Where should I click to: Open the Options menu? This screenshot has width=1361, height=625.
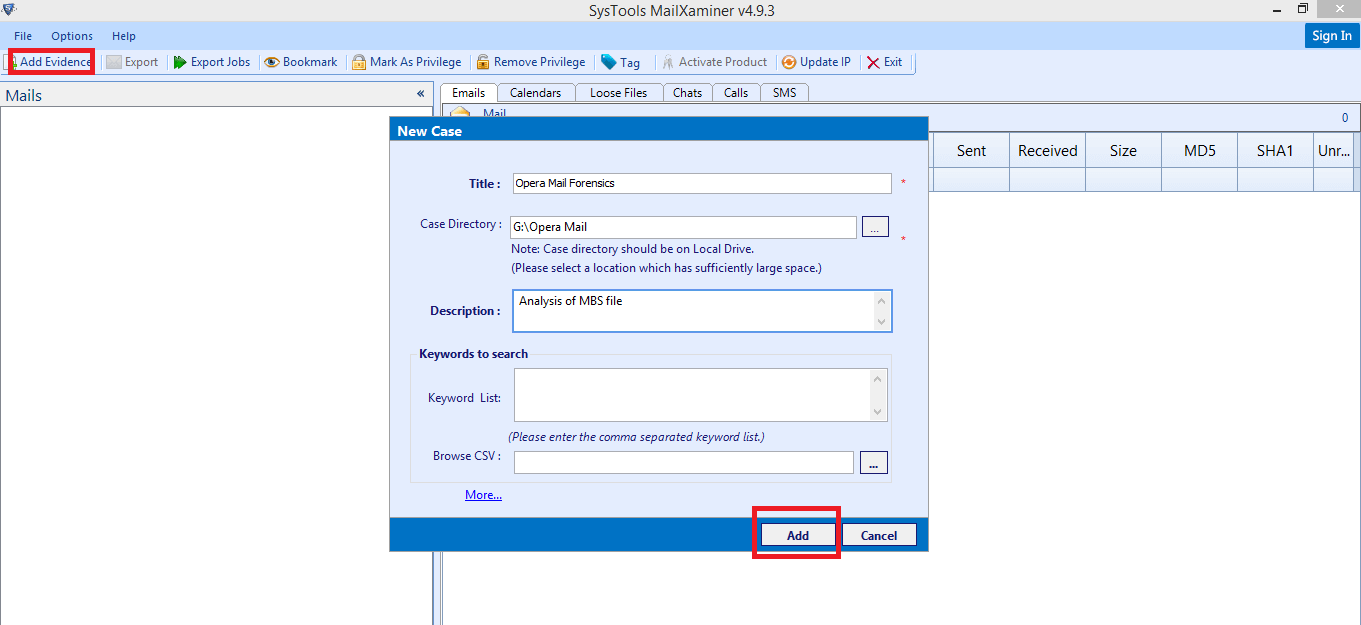coord(72,36)
